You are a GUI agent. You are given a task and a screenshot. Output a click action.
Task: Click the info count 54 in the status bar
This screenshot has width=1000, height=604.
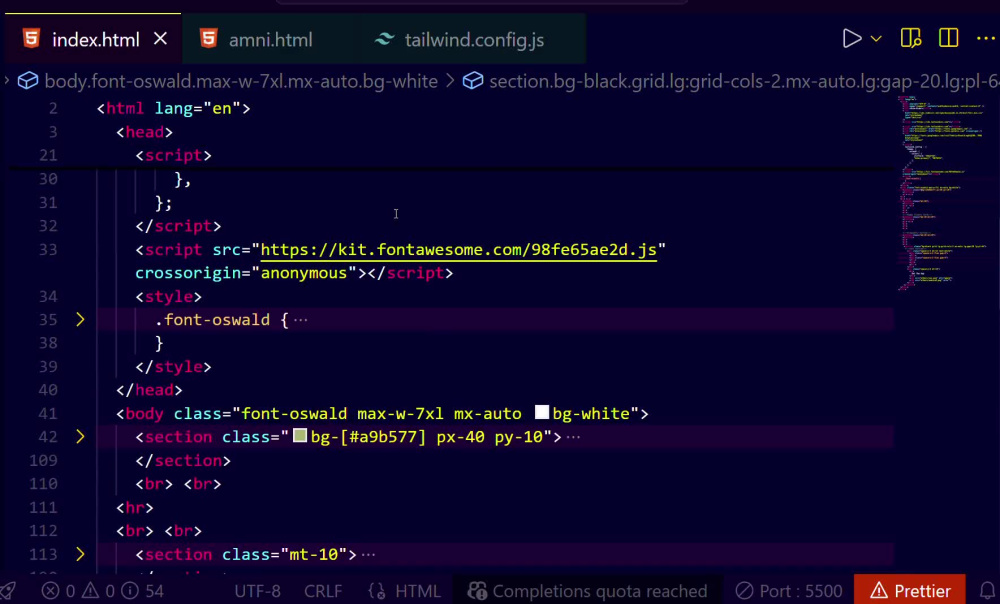[143, 591]
